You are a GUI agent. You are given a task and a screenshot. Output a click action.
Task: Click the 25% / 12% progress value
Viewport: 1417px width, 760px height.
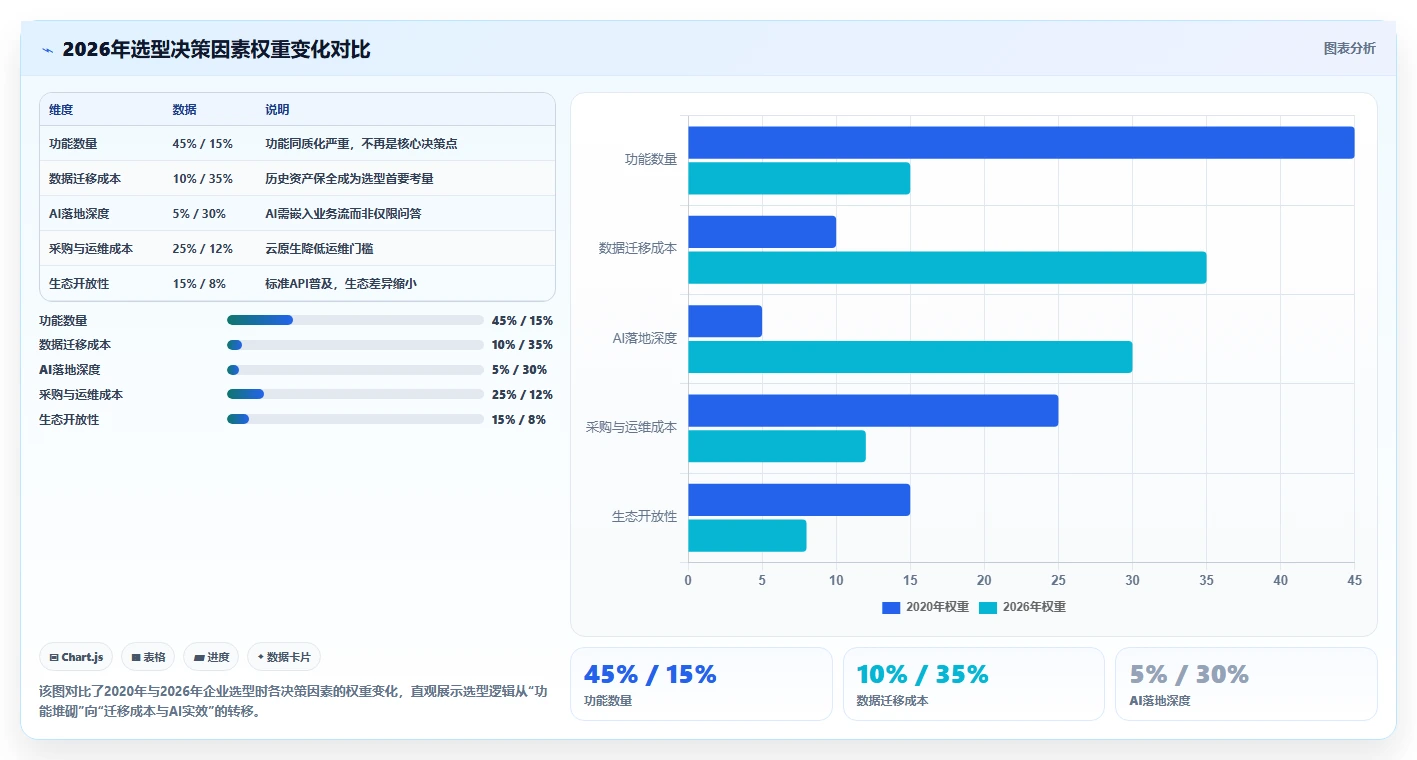coord(522,395)
